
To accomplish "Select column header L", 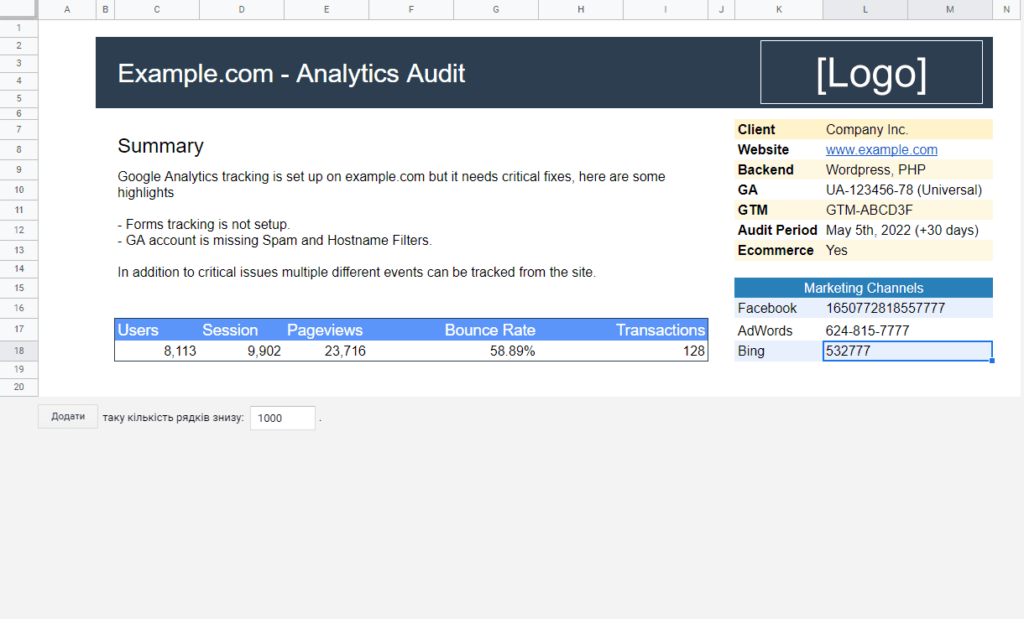I will click(x=865, y=9).
